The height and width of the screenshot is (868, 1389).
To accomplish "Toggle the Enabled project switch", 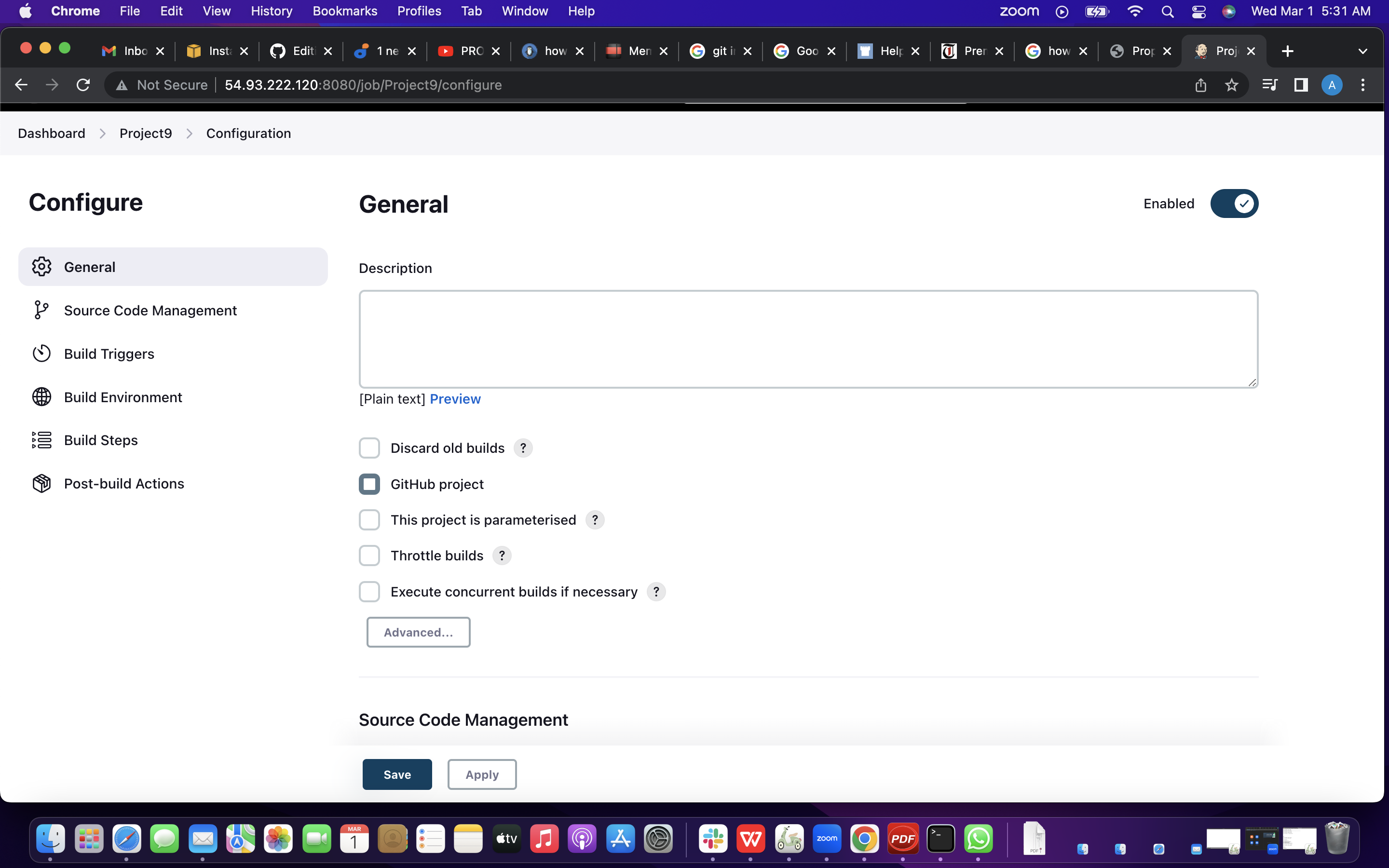I will click(1234, 204).
